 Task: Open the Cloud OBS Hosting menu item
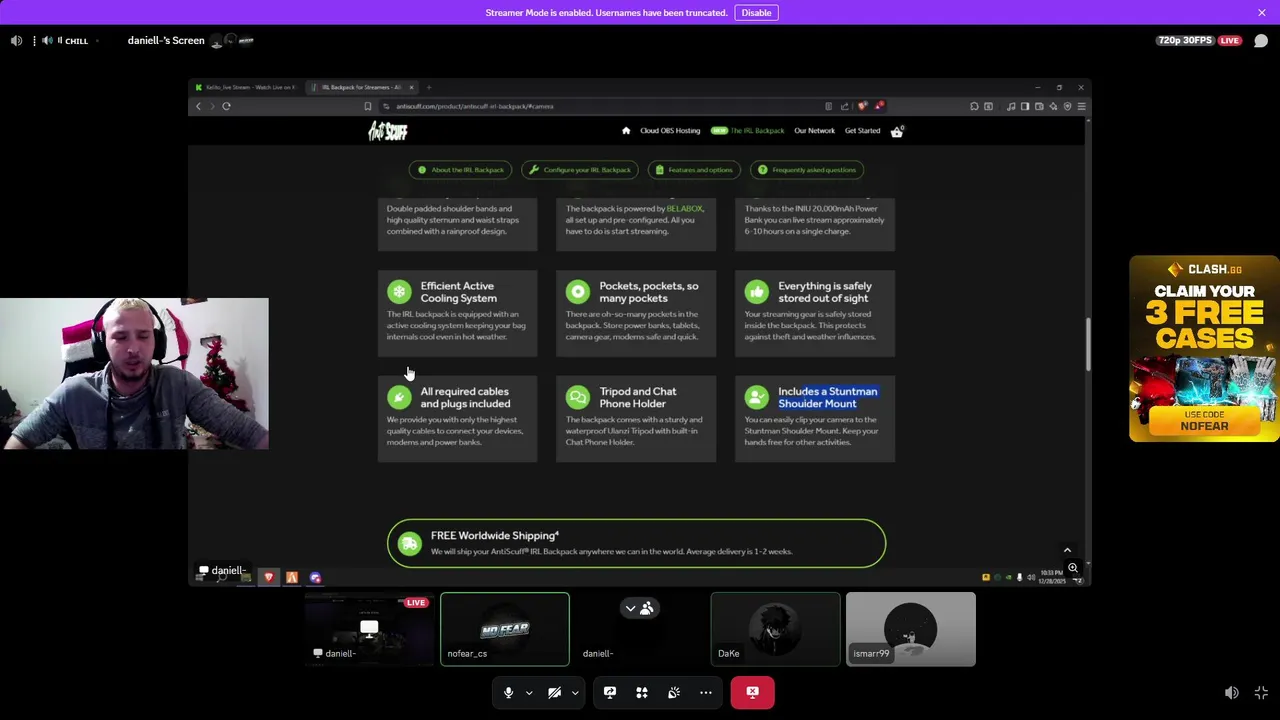670,131
